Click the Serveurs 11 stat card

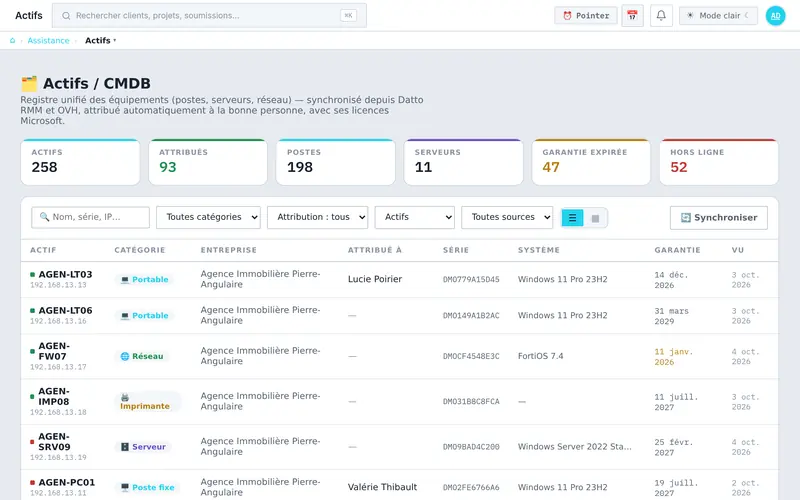(463, 162)
